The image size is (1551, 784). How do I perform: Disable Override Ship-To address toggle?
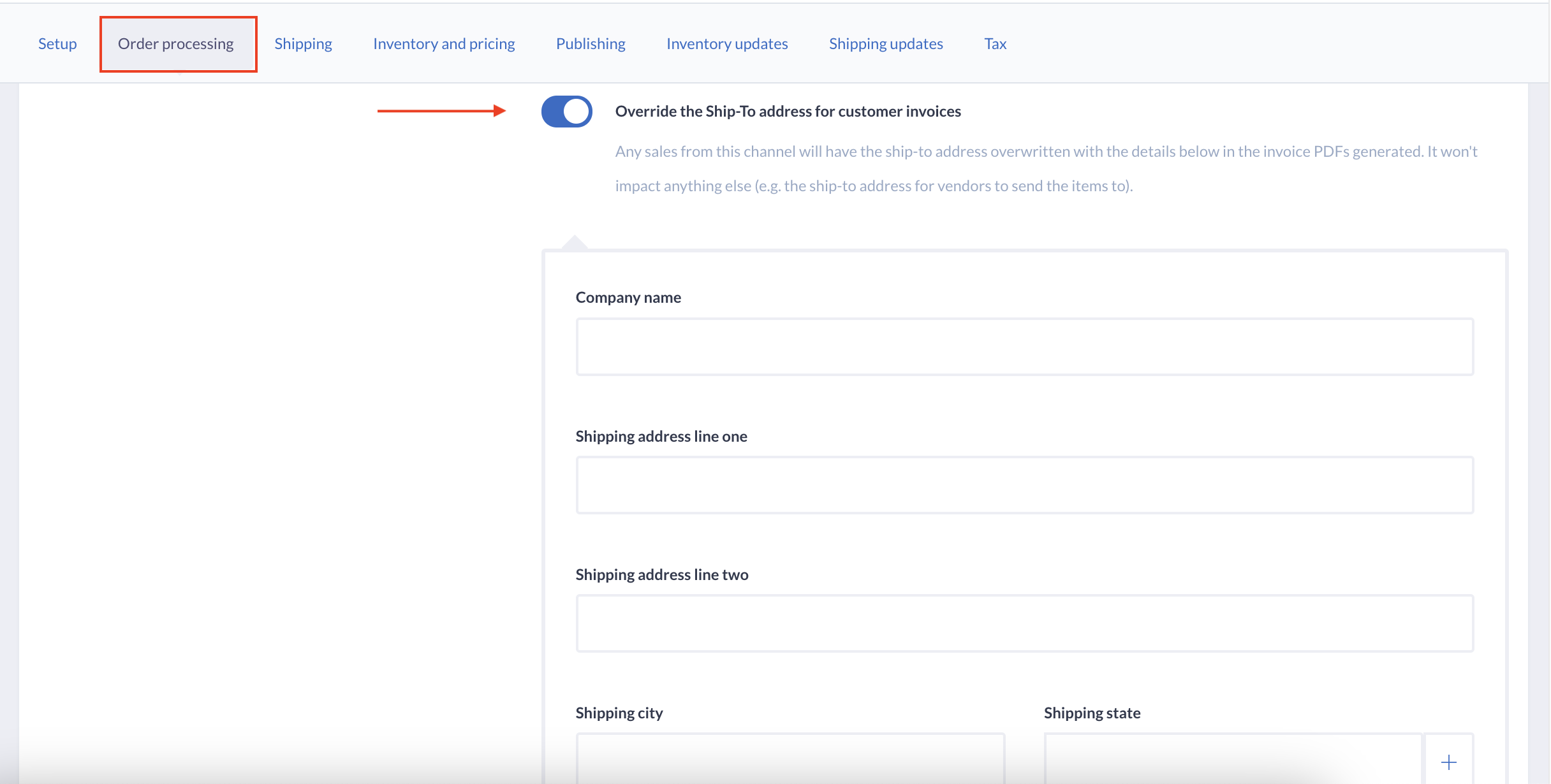click(x=567, y=112)
